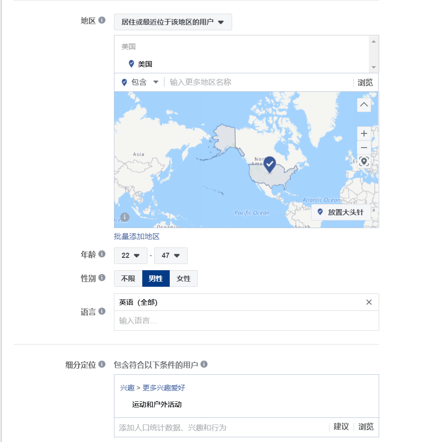Remove 英语 (全部) with the X icon
The image size is (436, 444).
click(x=369, y=302)
